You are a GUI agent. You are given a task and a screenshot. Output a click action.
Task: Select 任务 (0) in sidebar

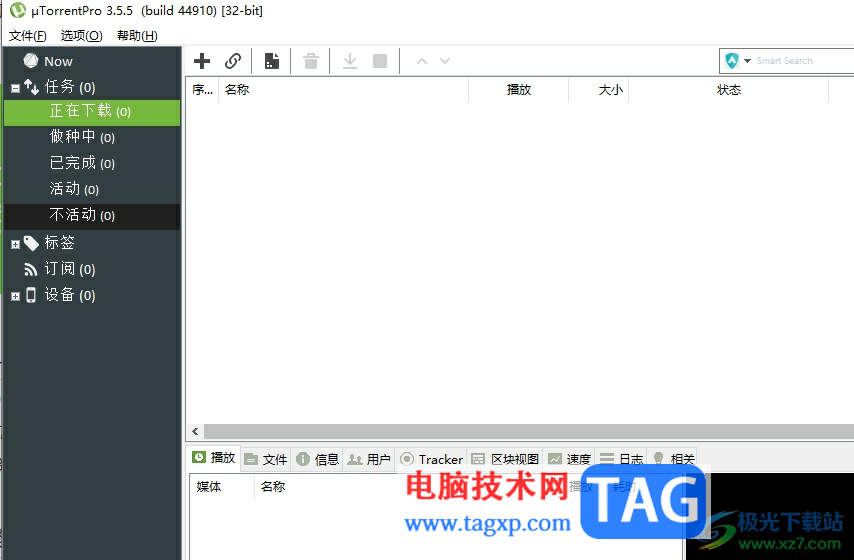(x=70, y=87)
